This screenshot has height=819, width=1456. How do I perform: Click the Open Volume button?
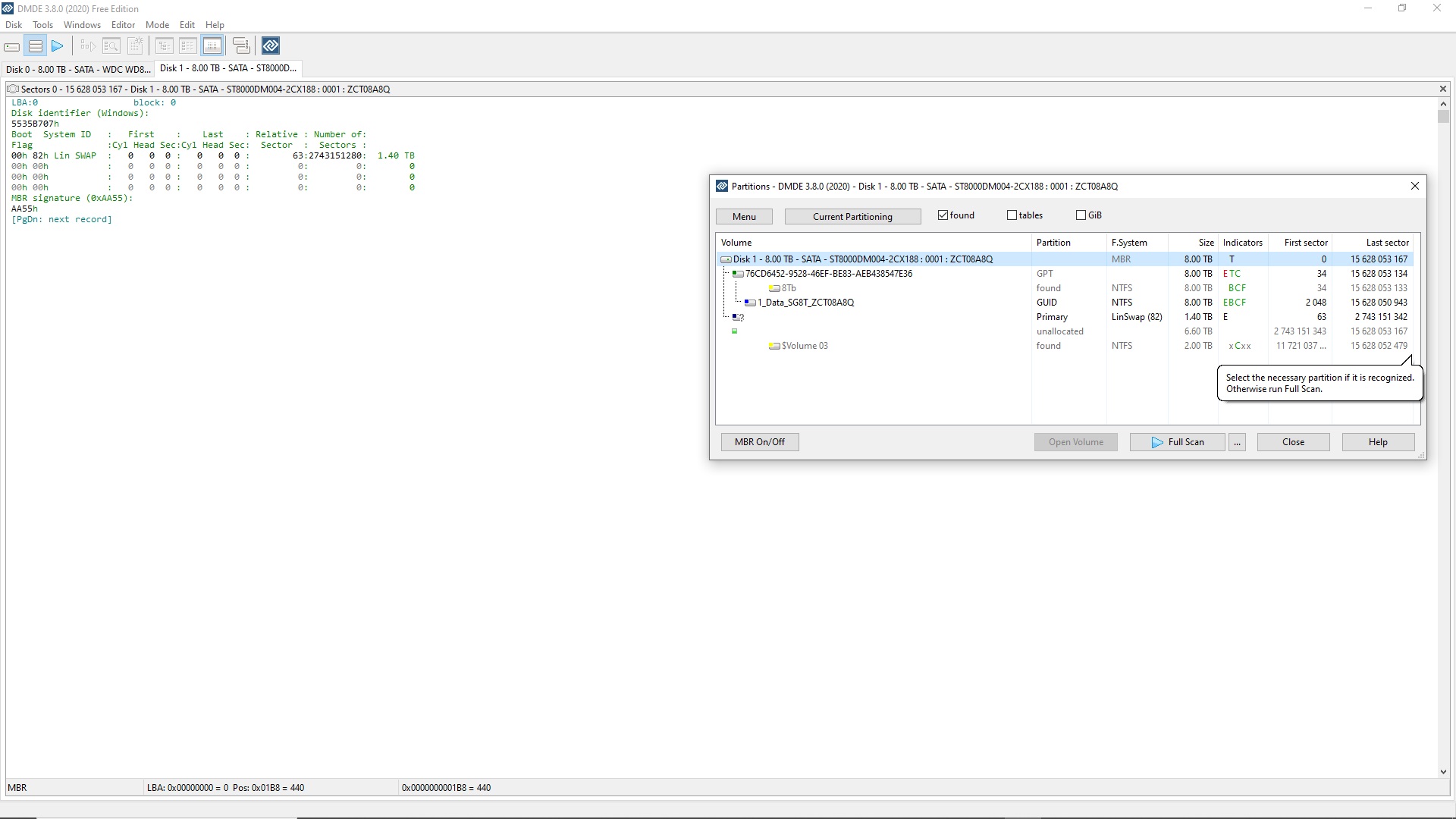[x=1076, y=442]
